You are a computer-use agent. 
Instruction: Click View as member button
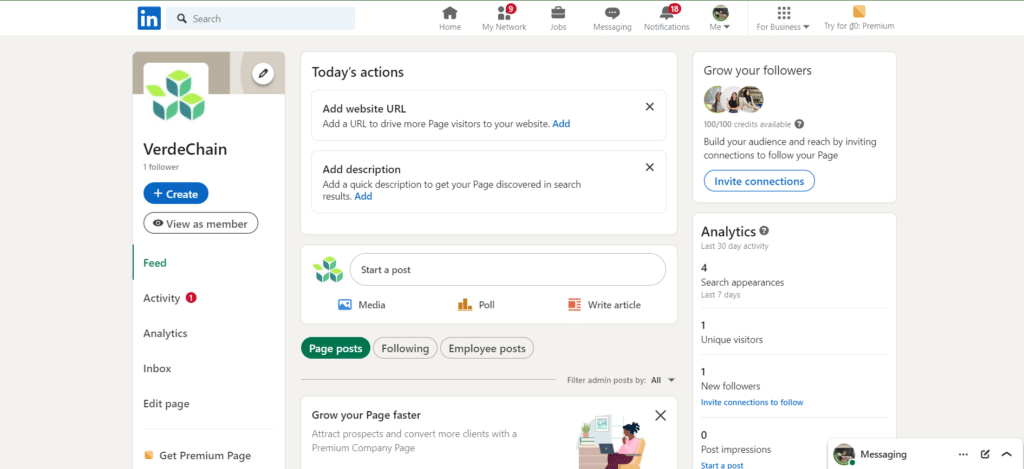200,223
